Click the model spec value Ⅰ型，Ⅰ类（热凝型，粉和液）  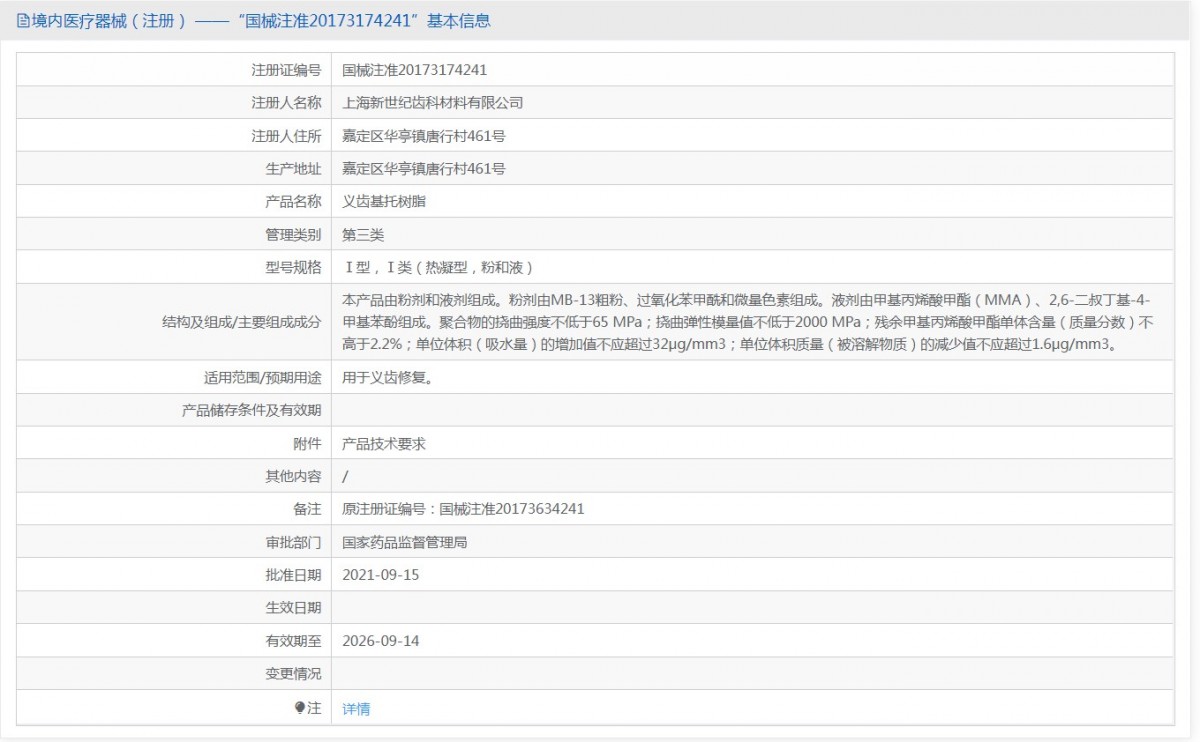pyautogui.click(x=438, y=267)
